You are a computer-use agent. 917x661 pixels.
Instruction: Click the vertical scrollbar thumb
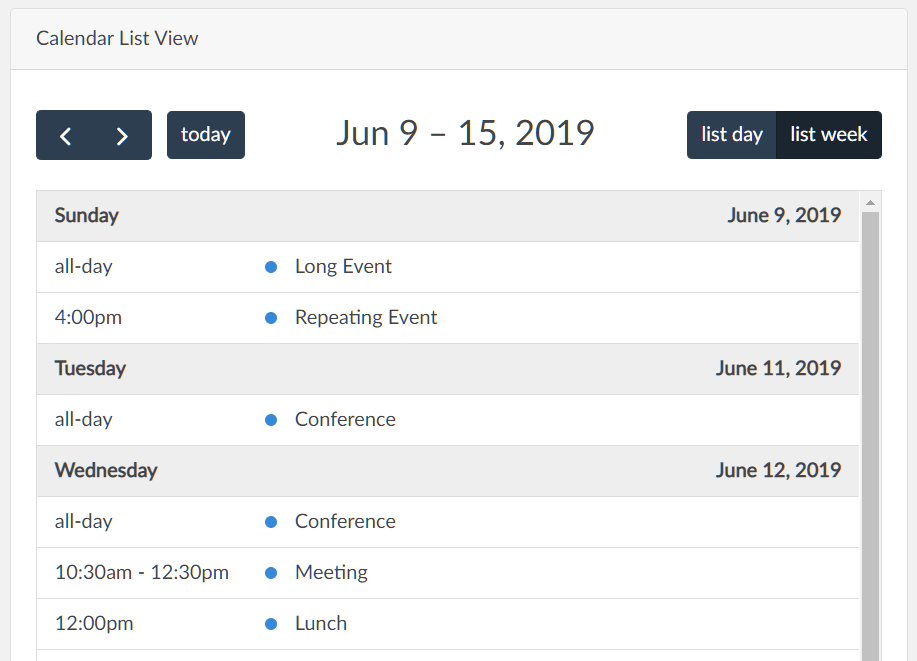pos(870,430)
